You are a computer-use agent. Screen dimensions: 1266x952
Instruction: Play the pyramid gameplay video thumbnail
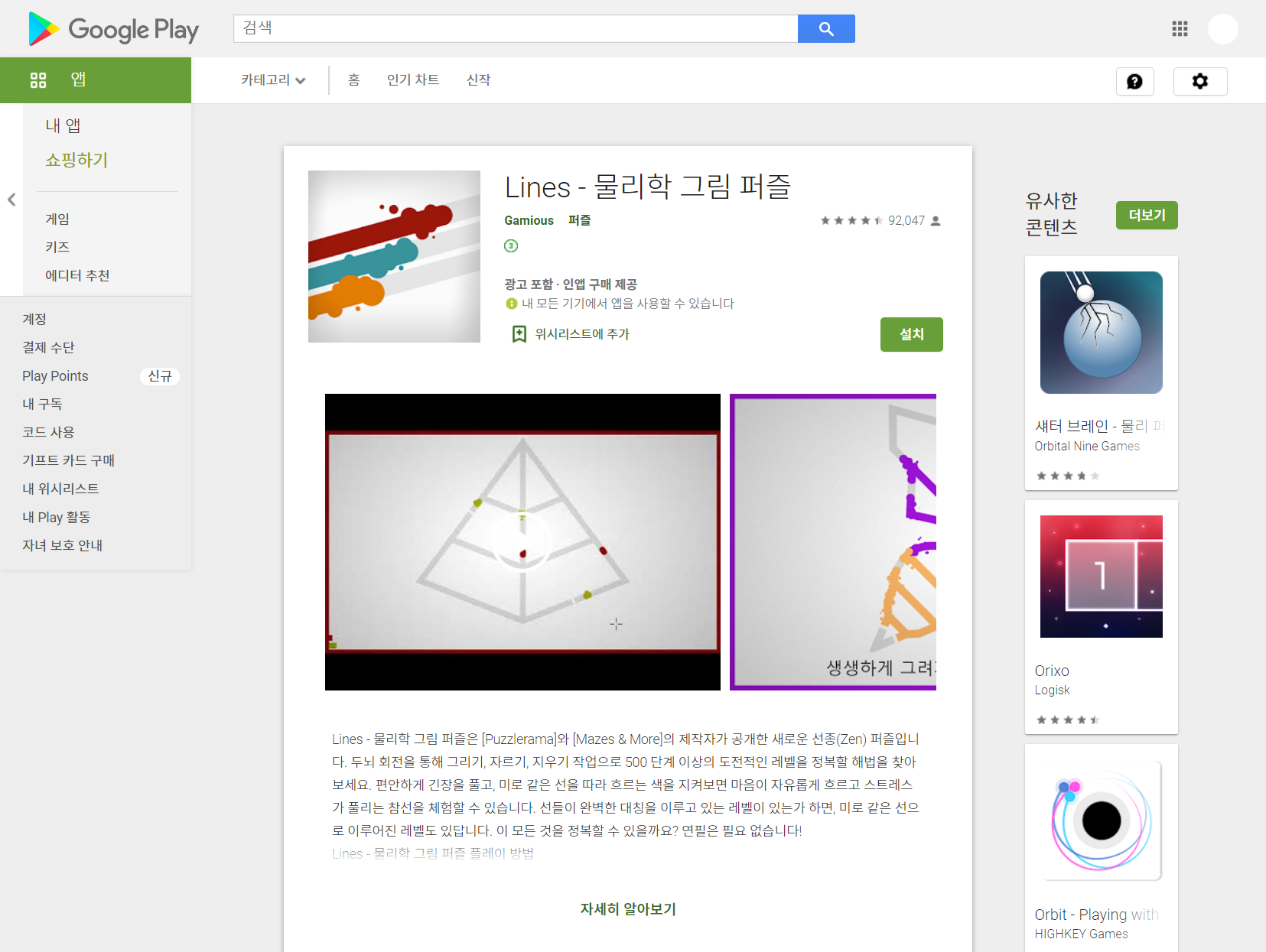pyautogui.click(x=522, y=542)
